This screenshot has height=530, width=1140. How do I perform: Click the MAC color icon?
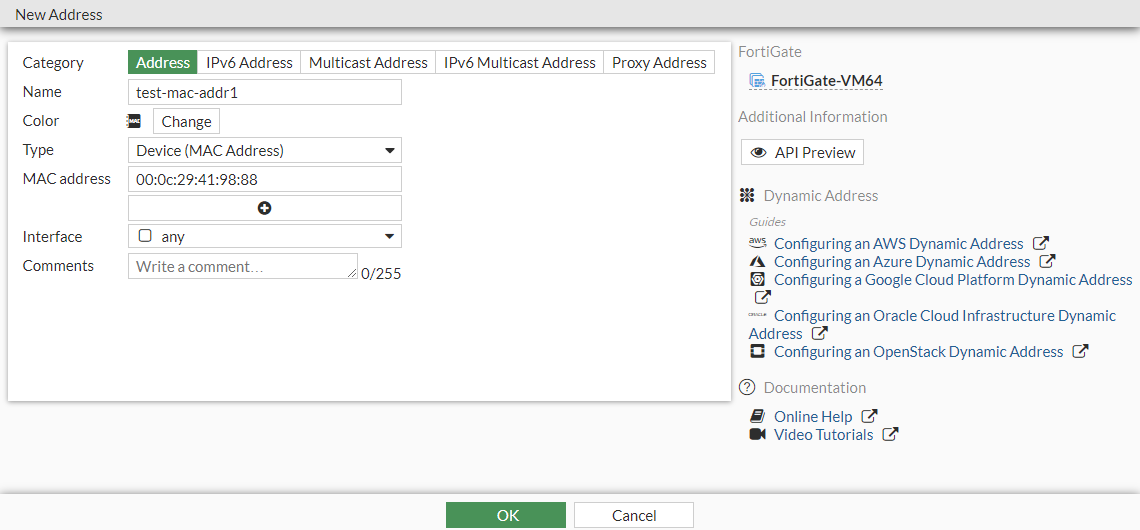(134, 121)
